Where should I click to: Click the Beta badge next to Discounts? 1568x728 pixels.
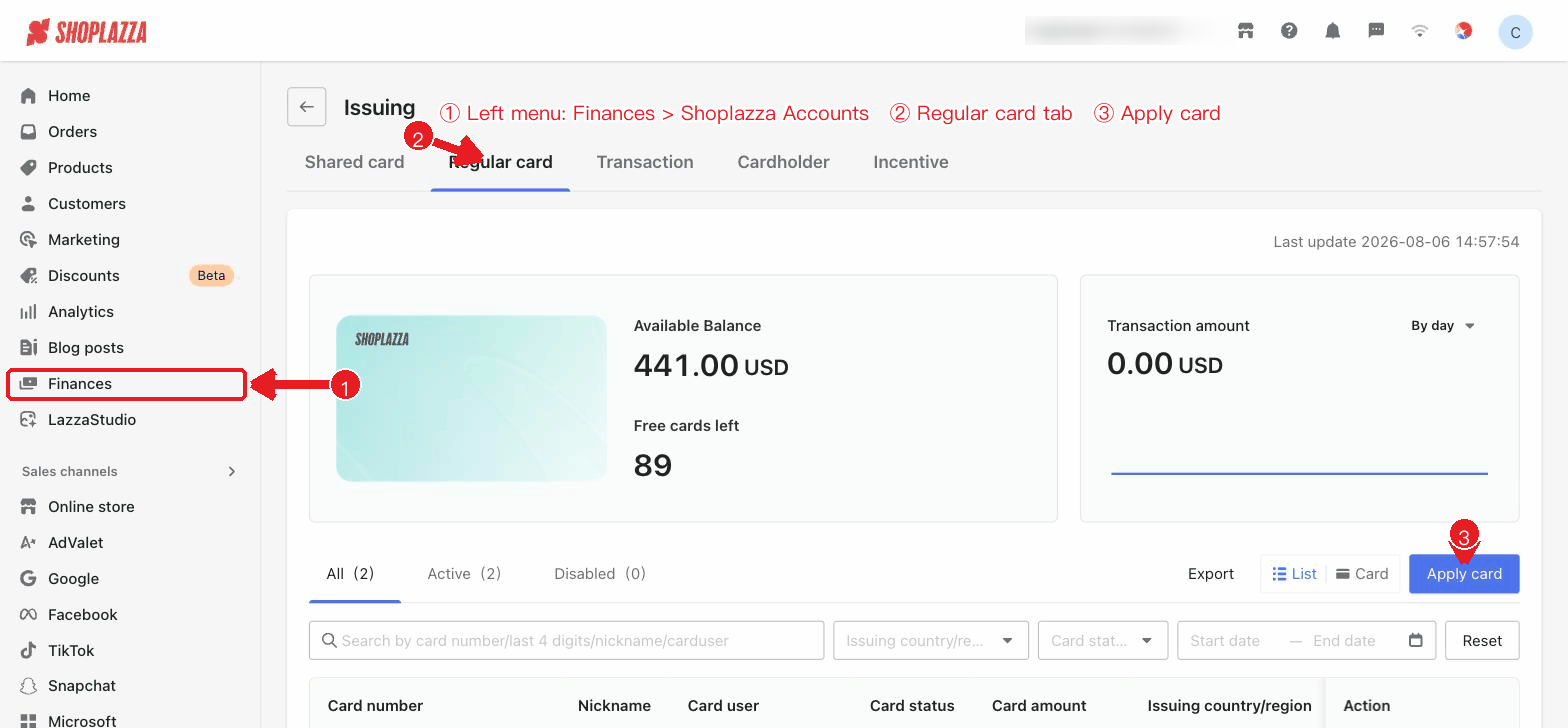(x=211, y=276)
